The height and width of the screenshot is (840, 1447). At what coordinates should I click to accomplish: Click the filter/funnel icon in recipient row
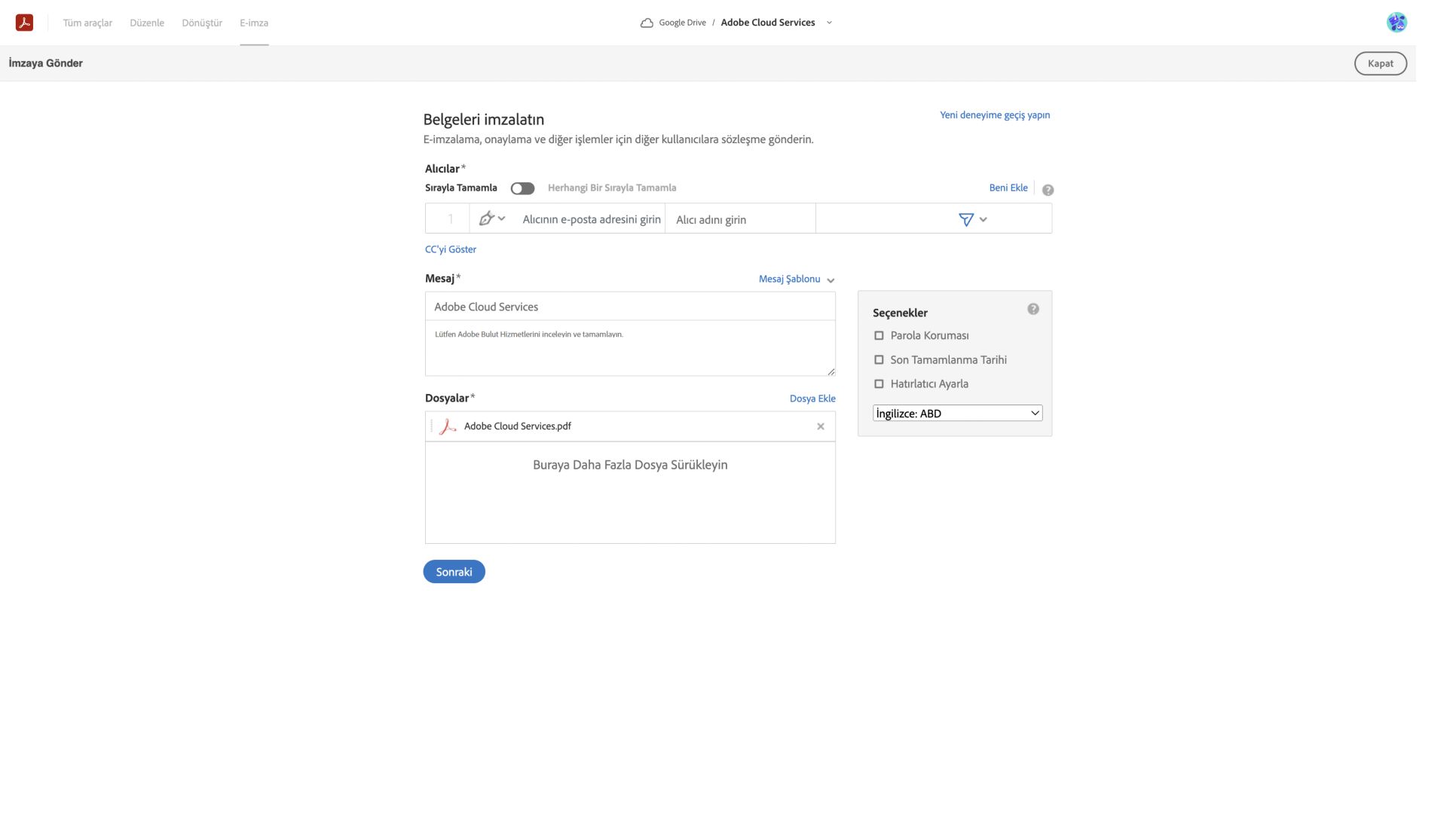click(x=966, y=218)
